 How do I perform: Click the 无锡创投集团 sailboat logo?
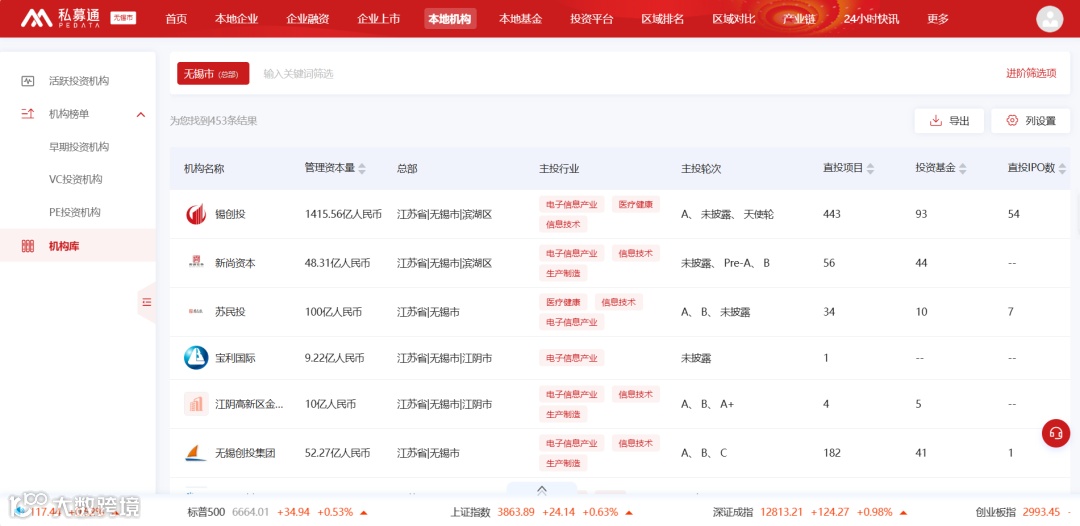[x=196, y=453]
